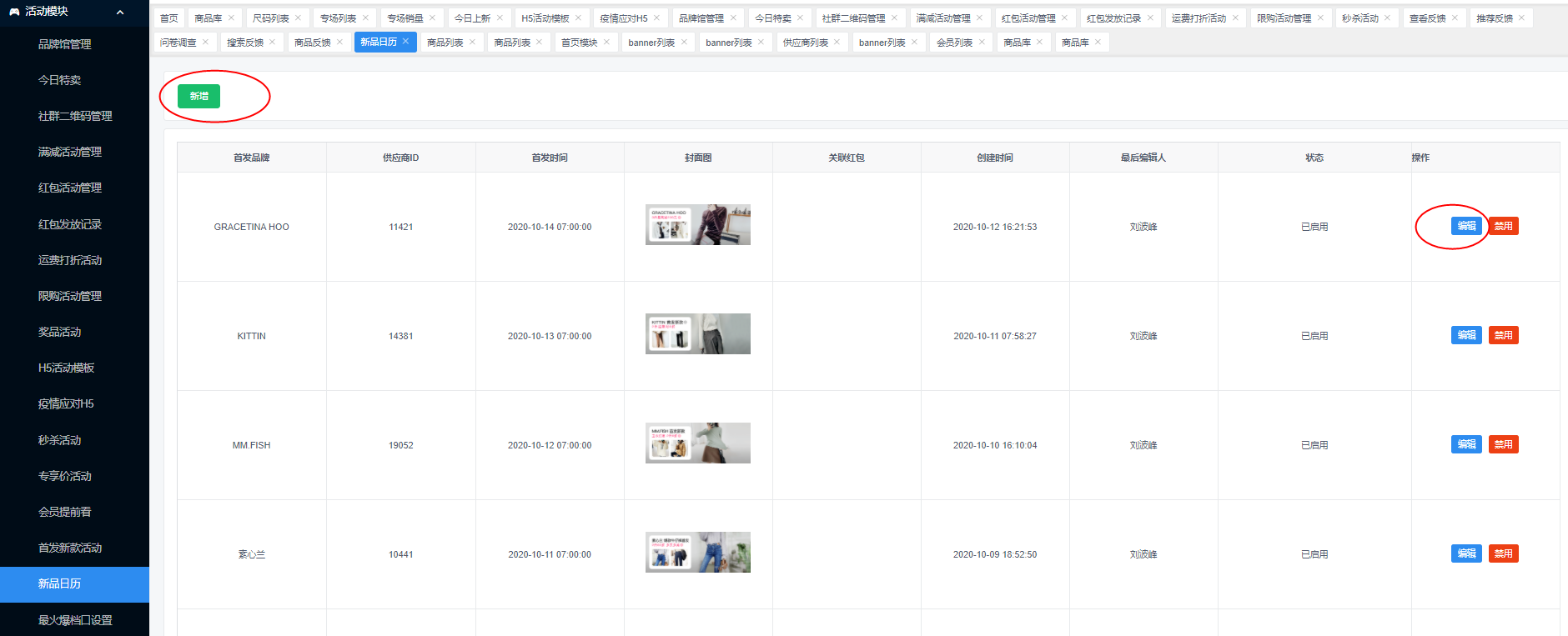Edit the KITTIN row
Screen dimensions: 1568x636
[1466, 335]
